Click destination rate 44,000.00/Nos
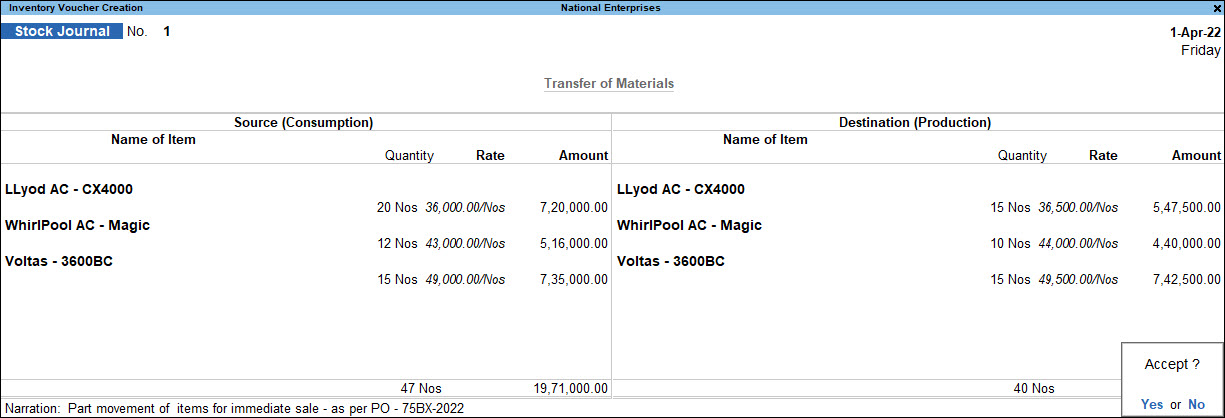Image resolution: width=1225 pixels, height=418 pixels. click(x=1078, y=243)
